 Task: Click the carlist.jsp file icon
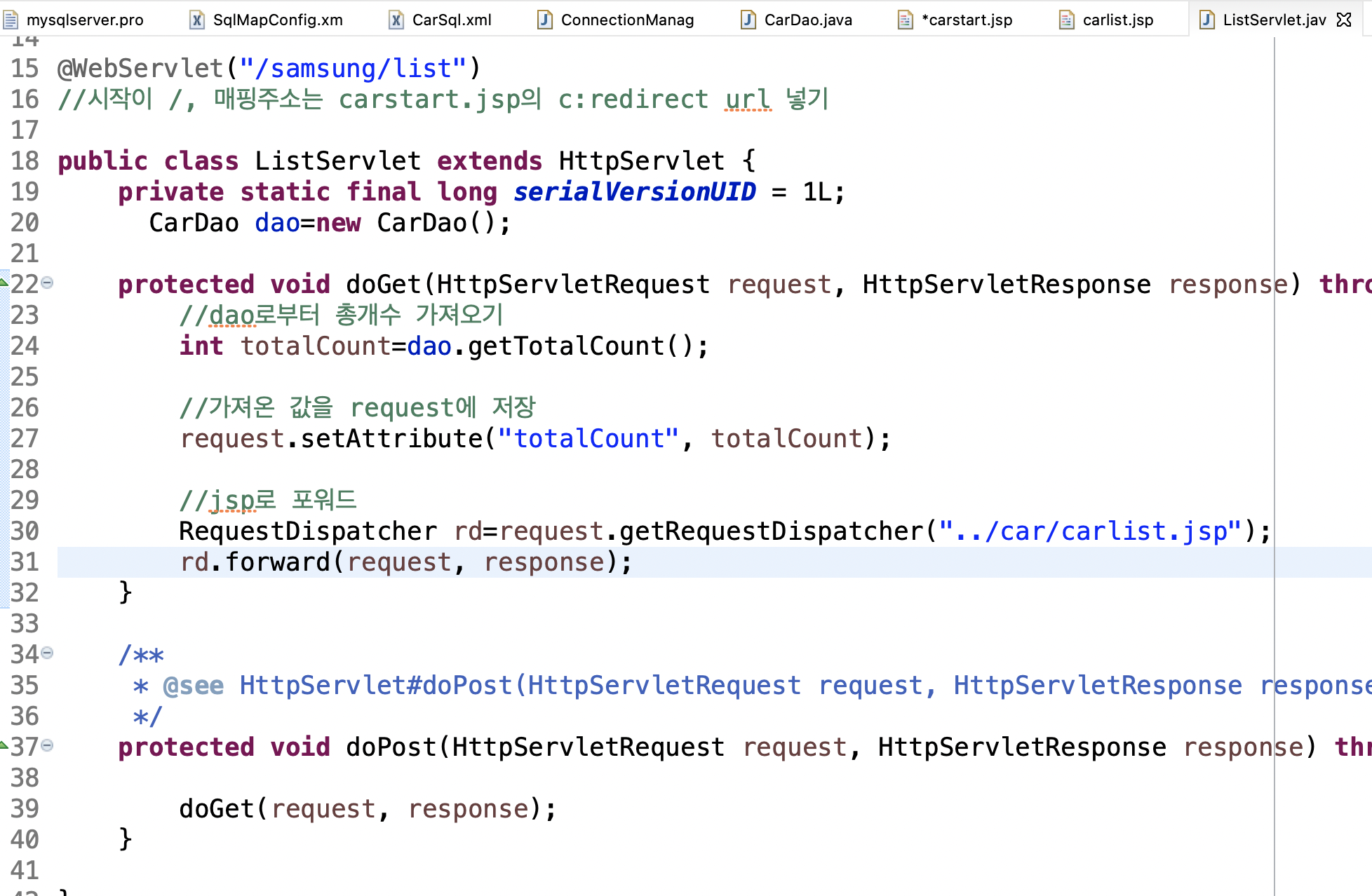pos(1067,20)
